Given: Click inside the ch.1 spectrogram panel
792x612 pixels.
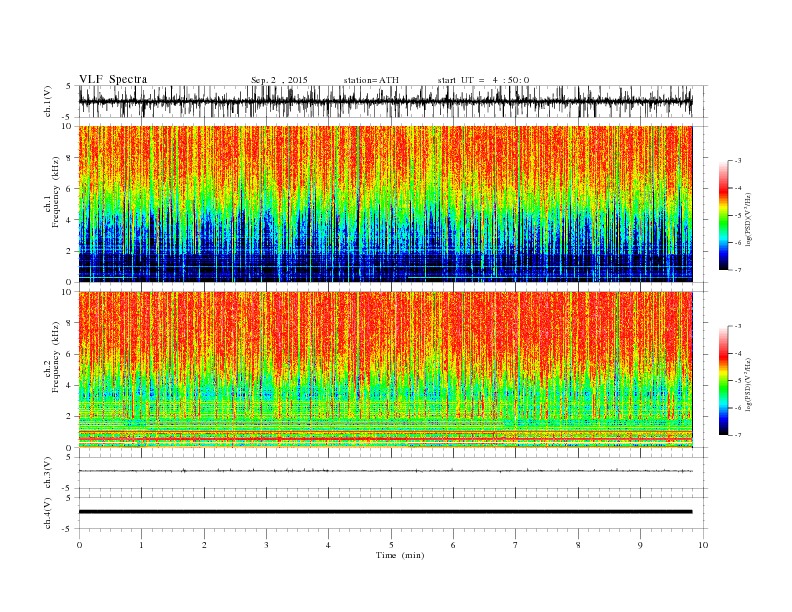Looking at the screenshot, I should click(x=385, y=204).
